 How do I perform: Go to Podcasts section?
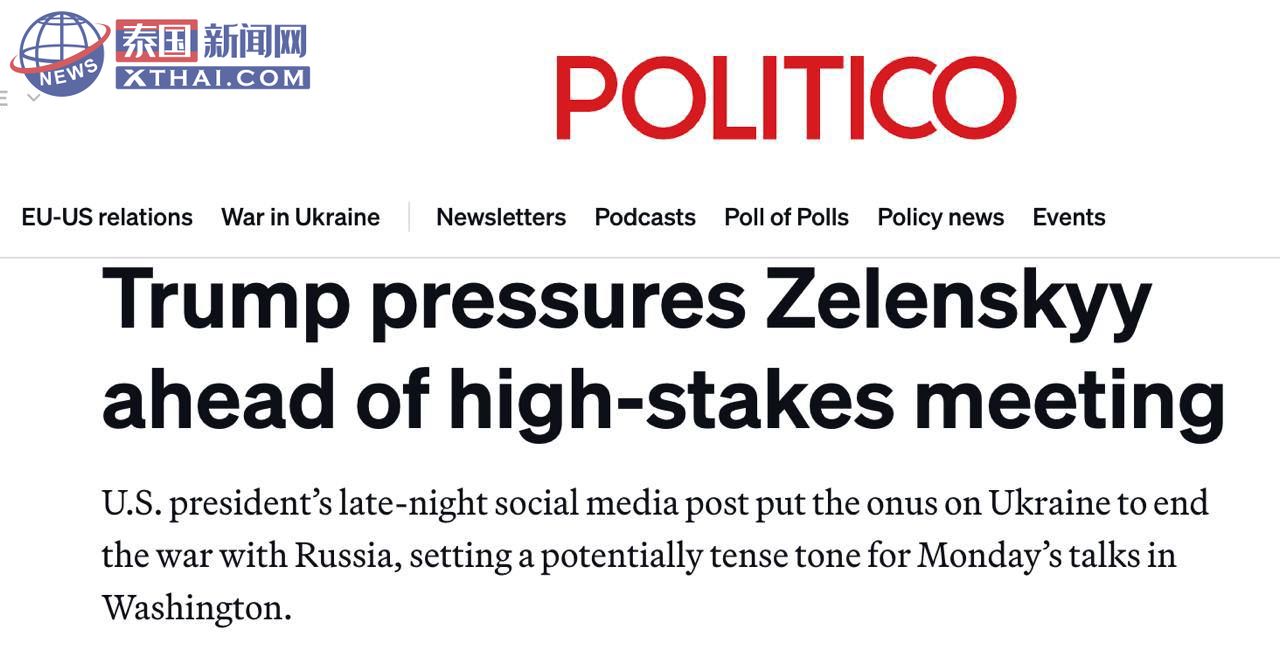(645, 217)
